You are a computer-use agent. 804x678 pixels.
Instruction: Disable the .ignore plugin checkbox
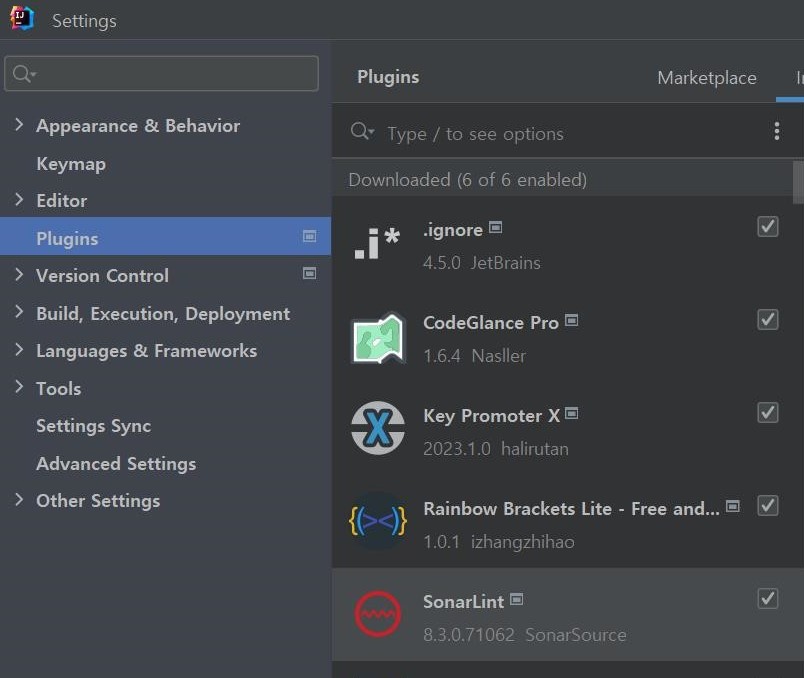pyautogui.click(x=767, y=227)
